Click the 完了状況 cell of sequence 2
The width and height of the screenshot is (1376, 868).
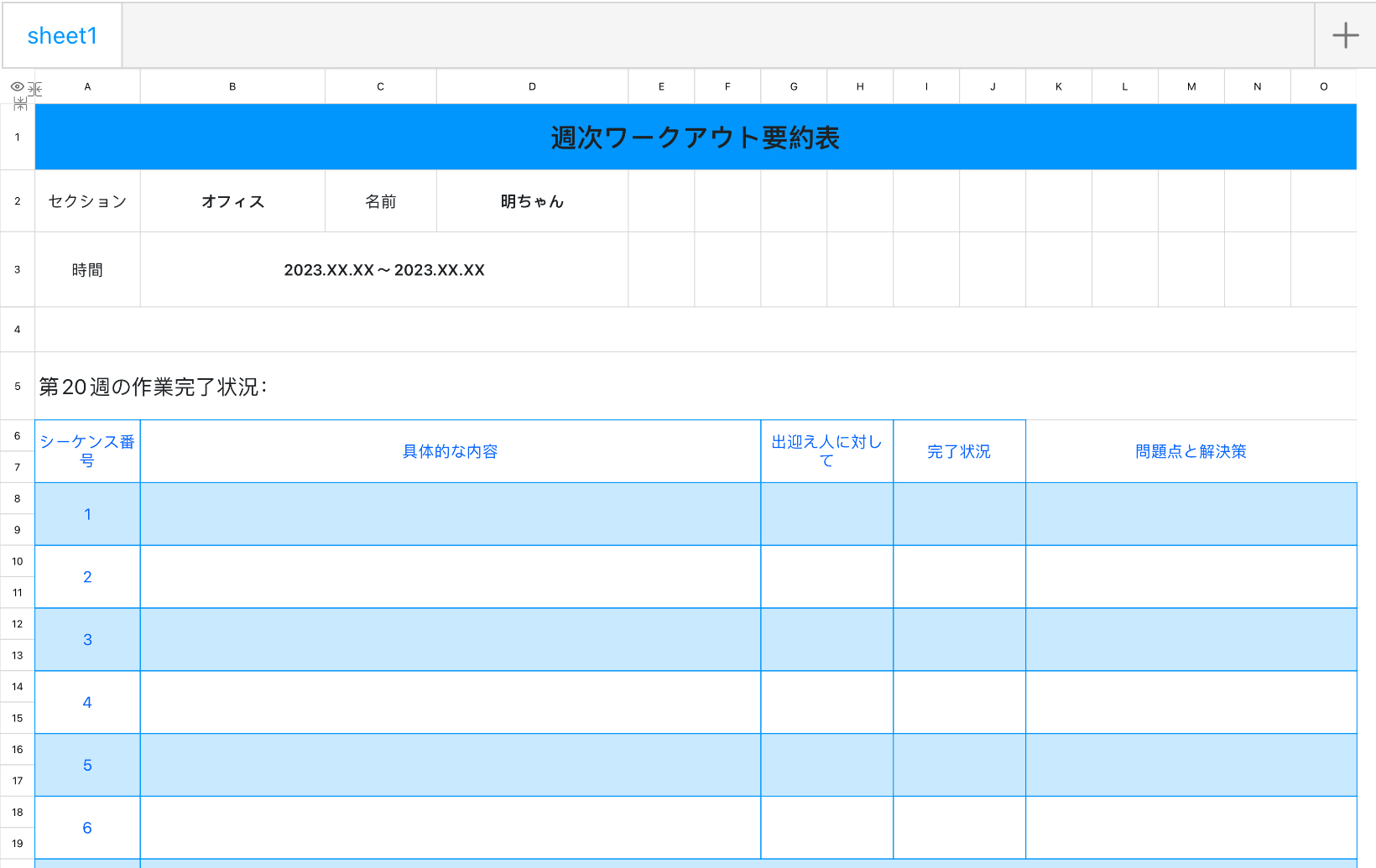(959, 577)
